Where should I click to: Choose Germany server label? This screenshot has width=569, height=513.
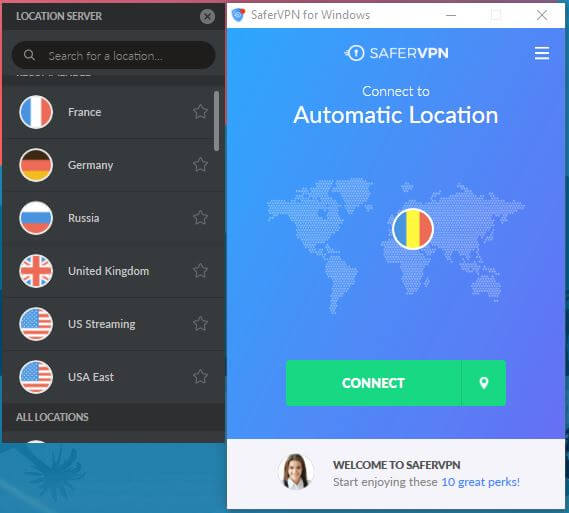[x=91, y=165]
